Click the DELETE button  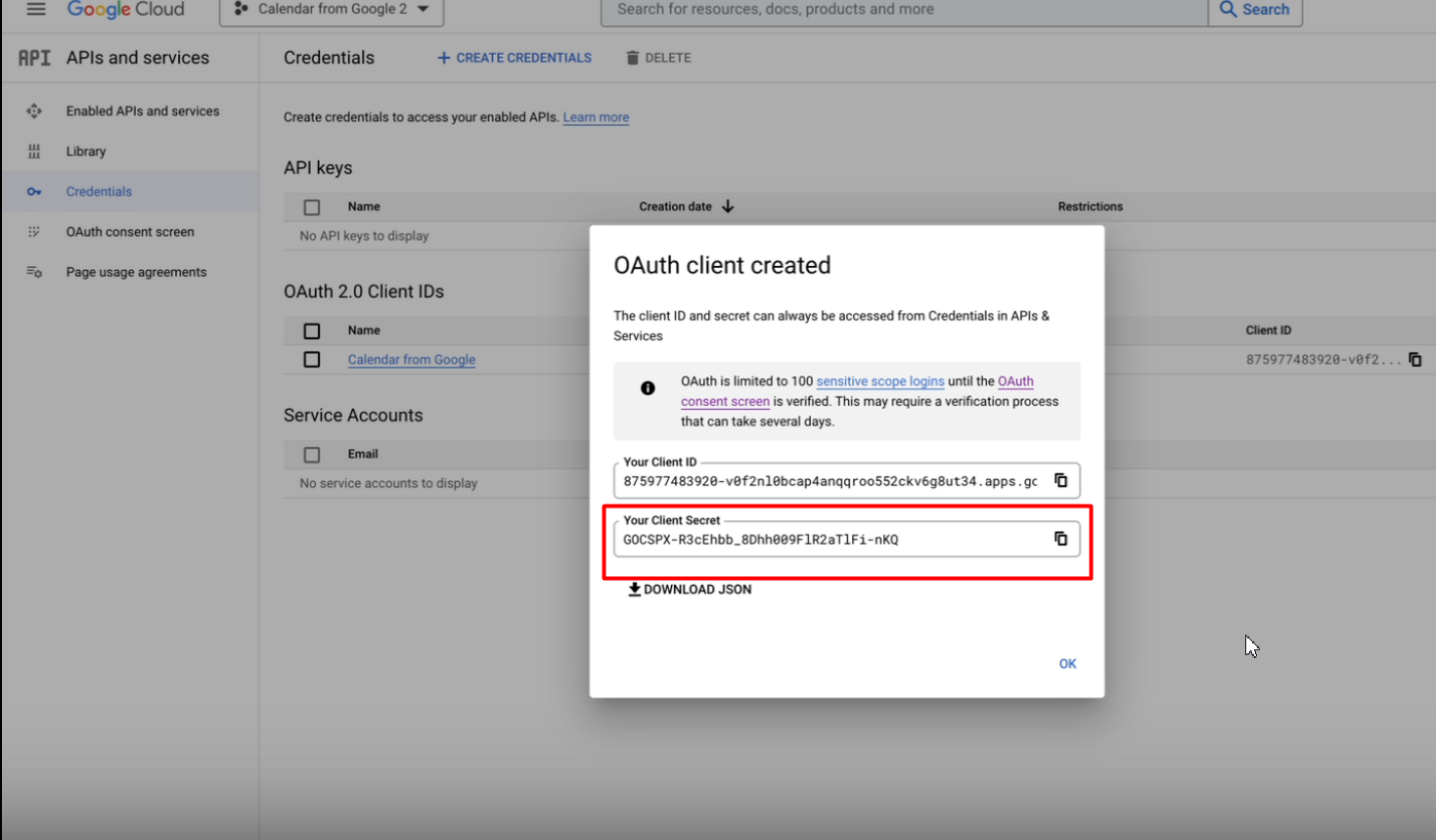tap(658, 58)
